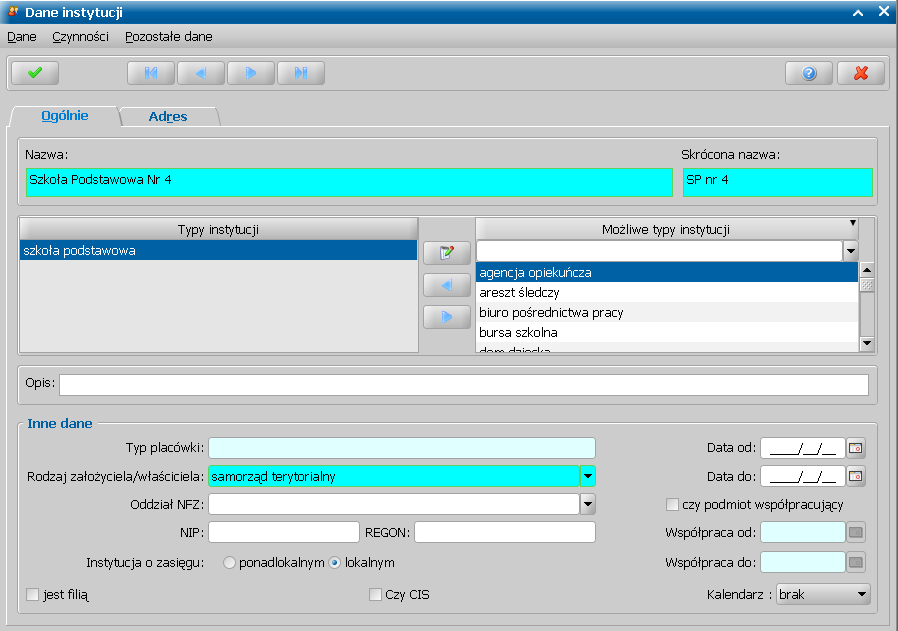Click the Dane instytucji title bar icon

[13, 12]
